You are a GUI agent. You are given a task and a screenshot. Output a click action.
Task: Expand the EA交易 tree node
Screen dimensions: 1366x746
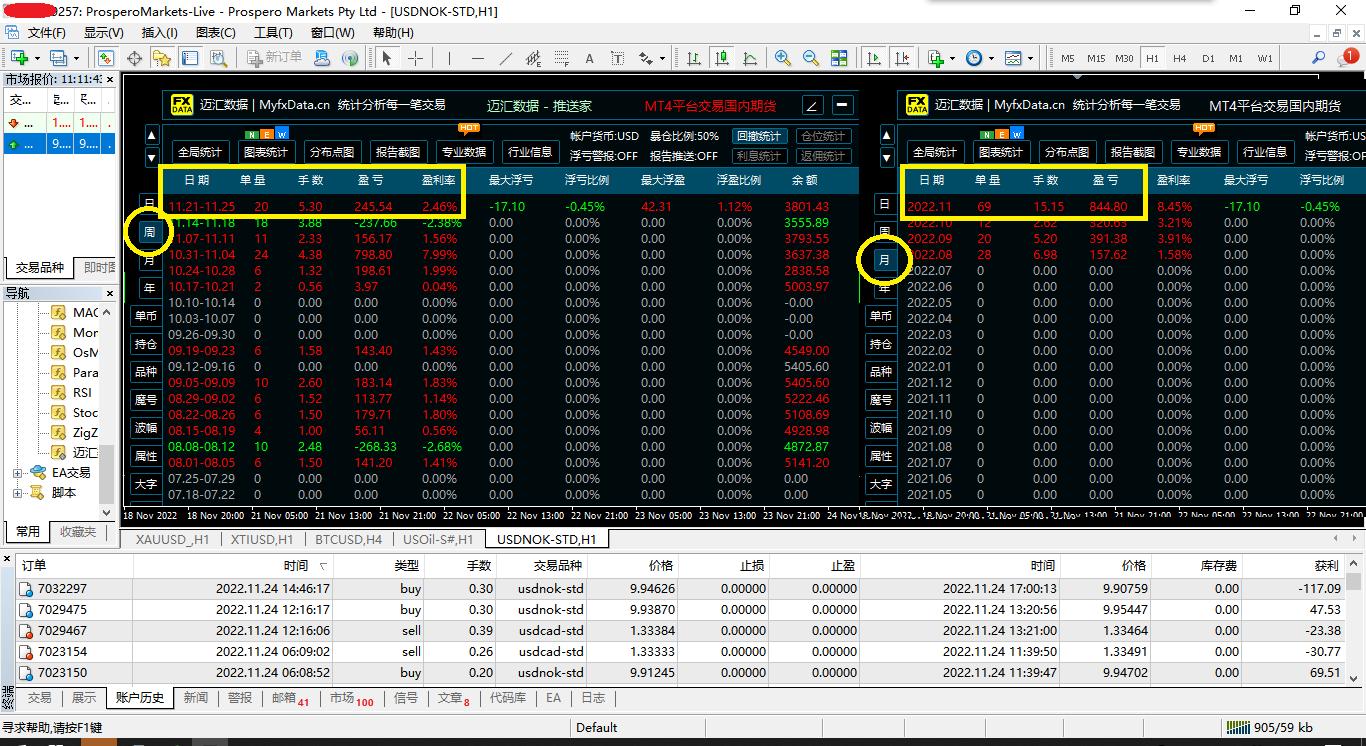click(18, 473)
